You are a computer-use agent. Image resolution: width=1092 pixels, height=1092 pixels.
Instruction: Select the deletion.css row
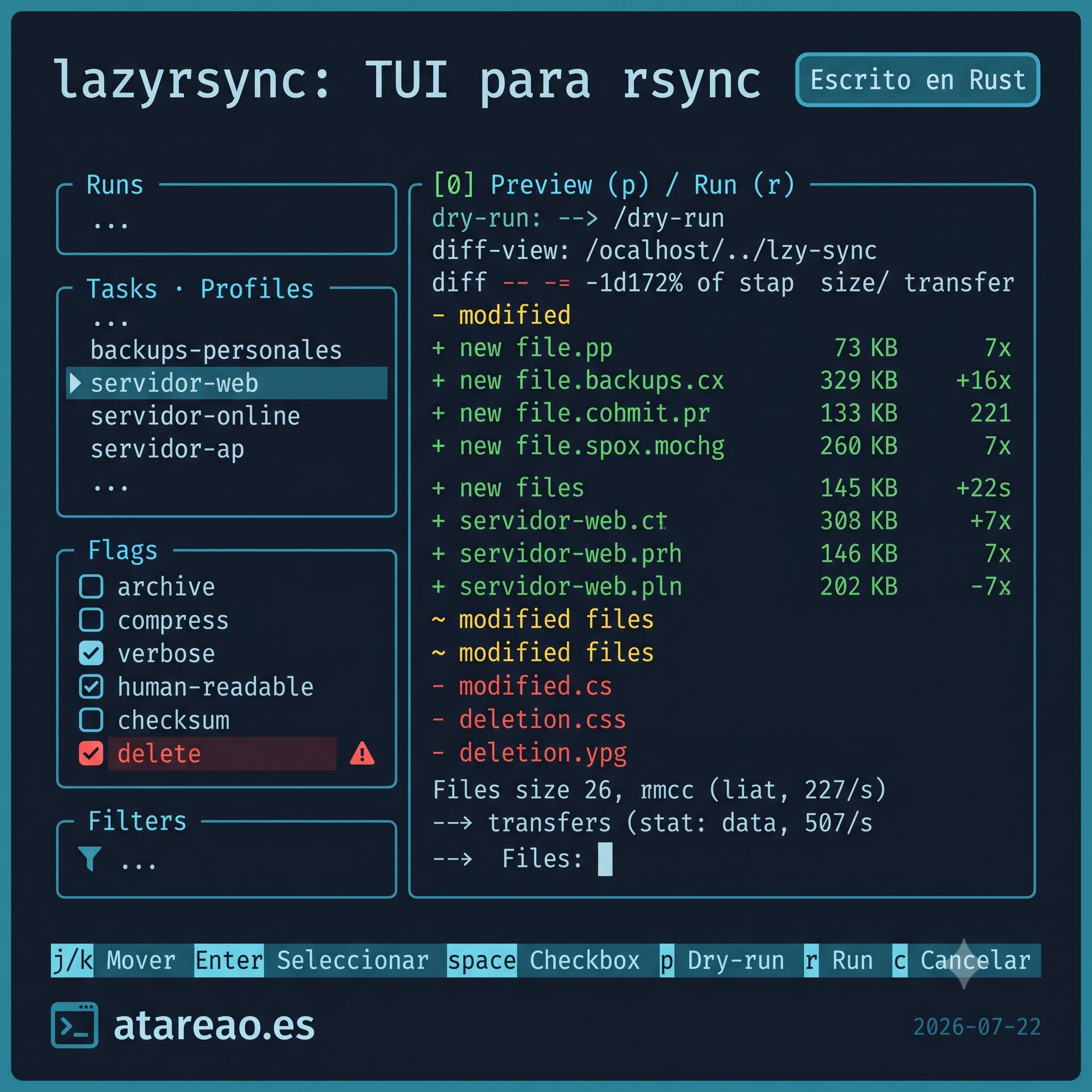(x=528, y=719)
